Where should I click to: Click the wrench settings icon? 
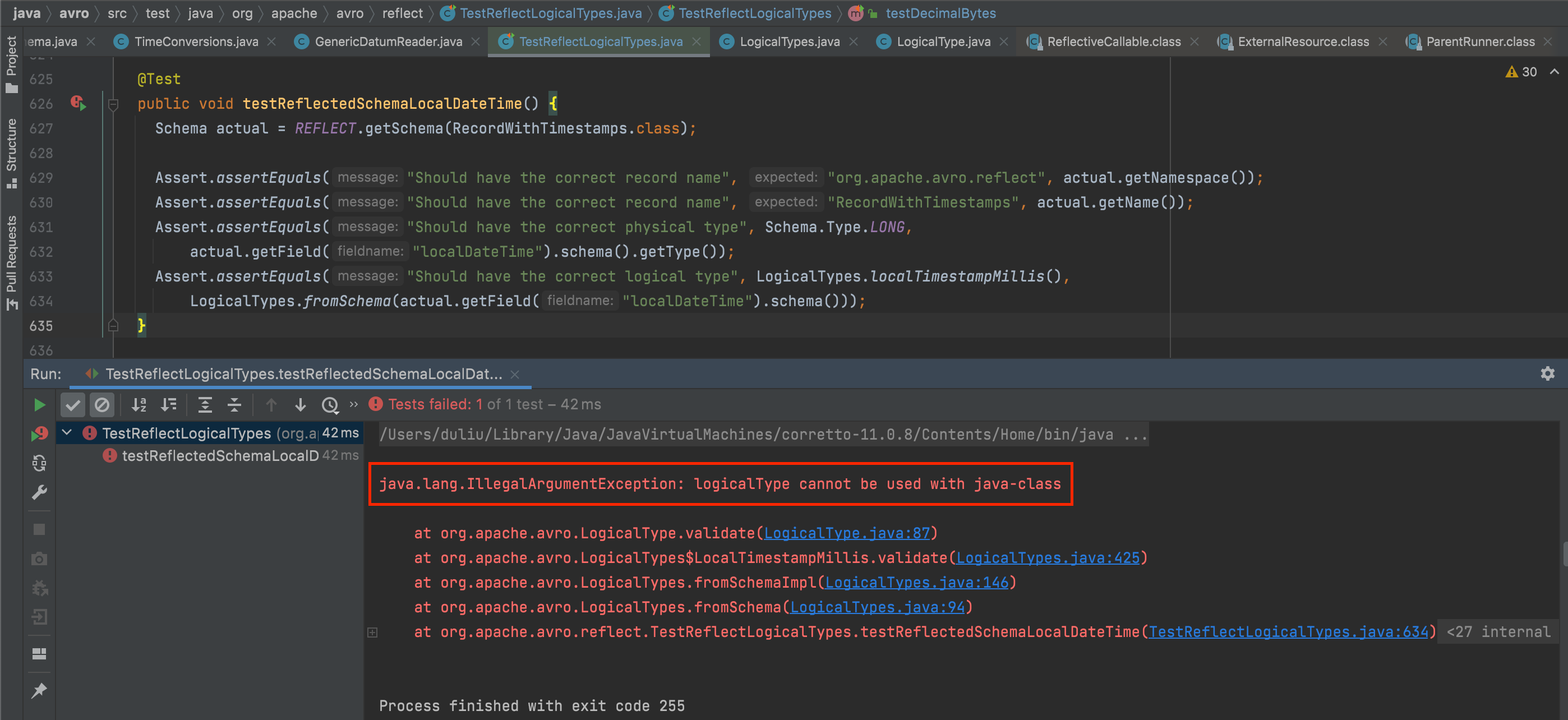point(39,492)
